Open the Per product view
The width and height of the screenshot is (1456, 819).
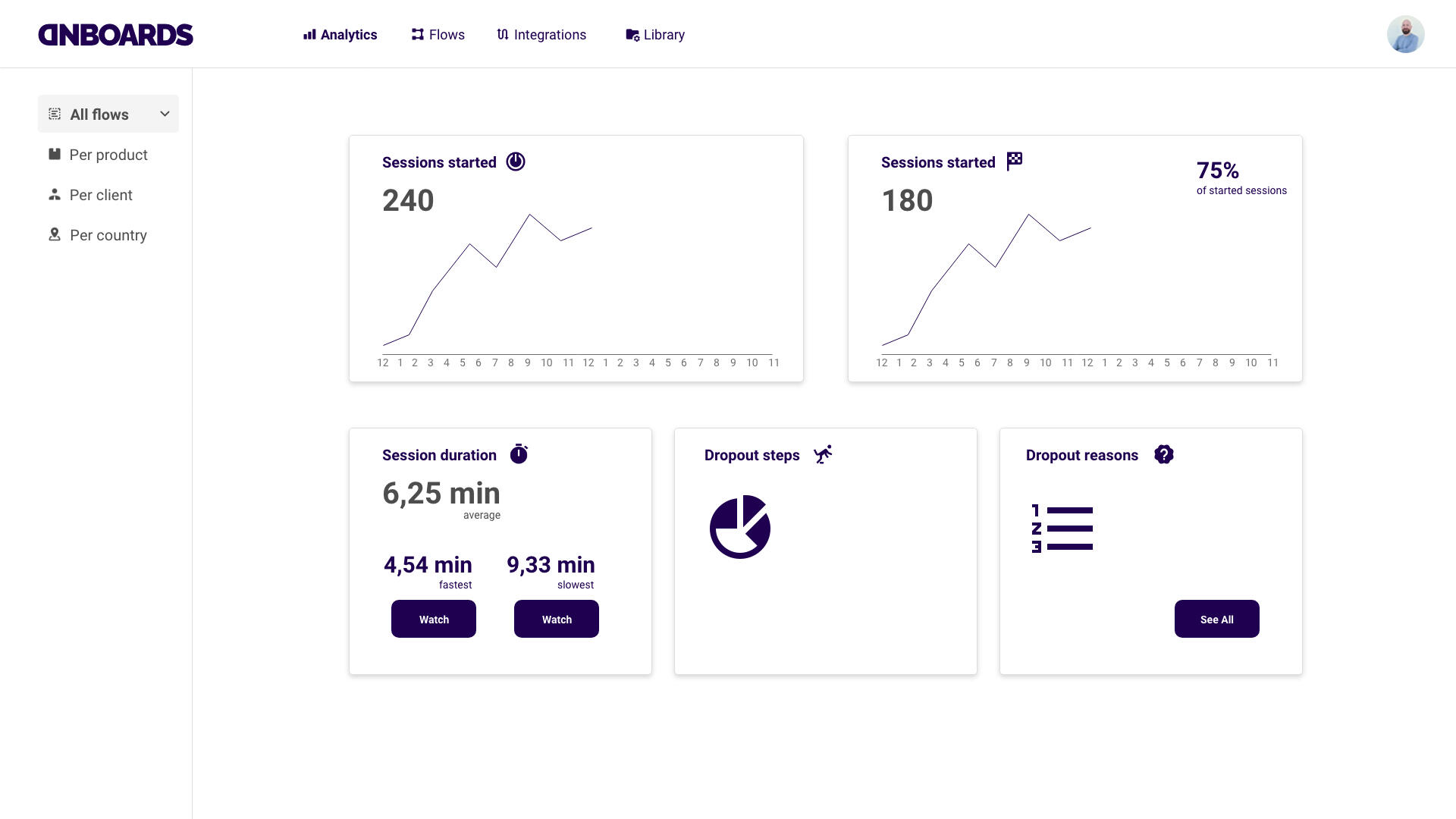point(108,155)
